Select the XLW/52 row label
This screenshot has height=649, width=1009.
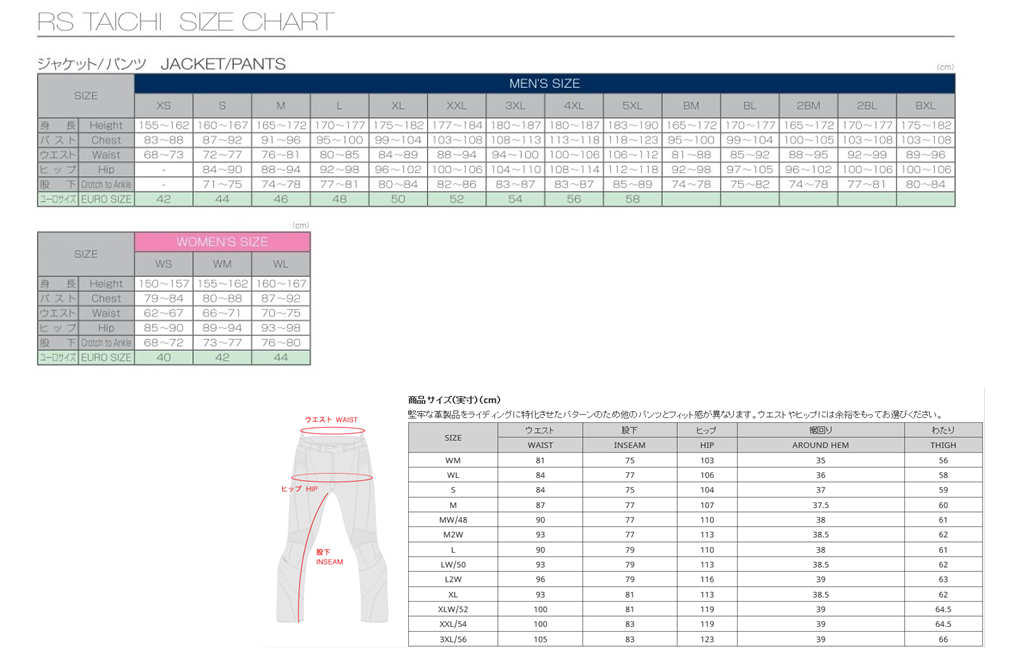pos(453,609)
